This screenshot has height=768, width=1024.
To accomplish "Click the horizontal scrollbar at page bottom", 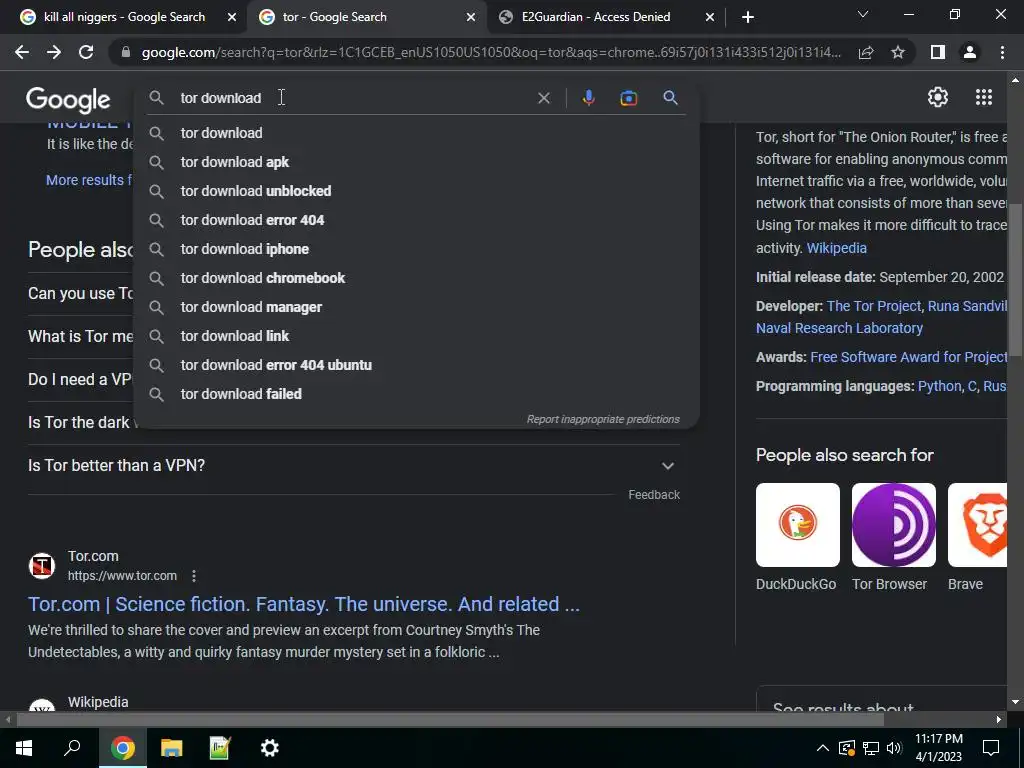I will coord(450,720).
